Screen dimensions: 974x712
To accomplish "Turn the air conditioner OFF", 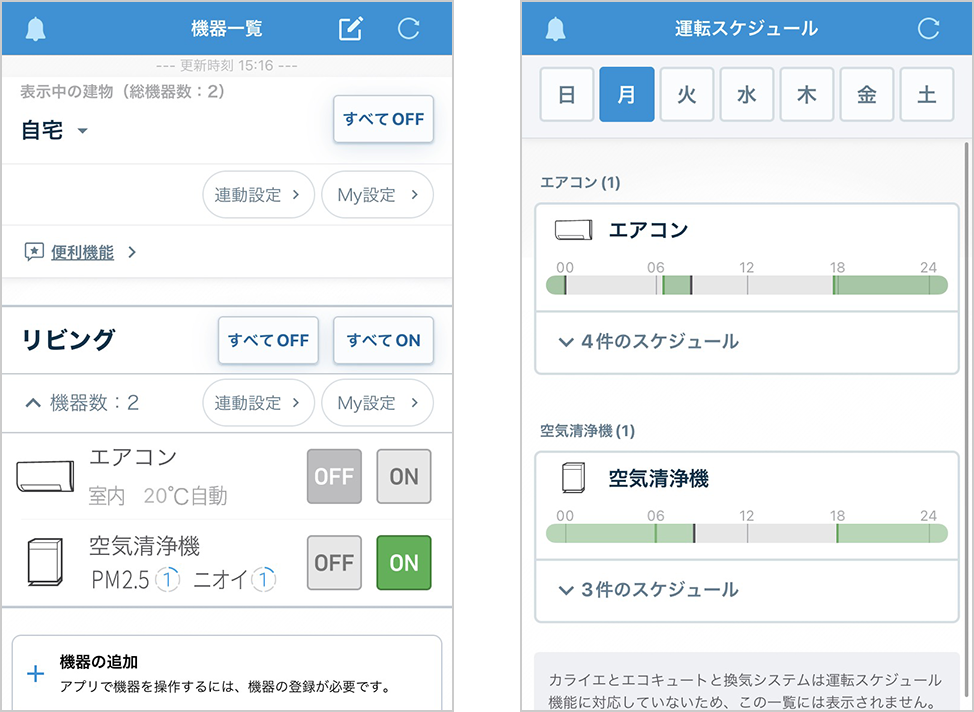I will click(x=334, y=476).
